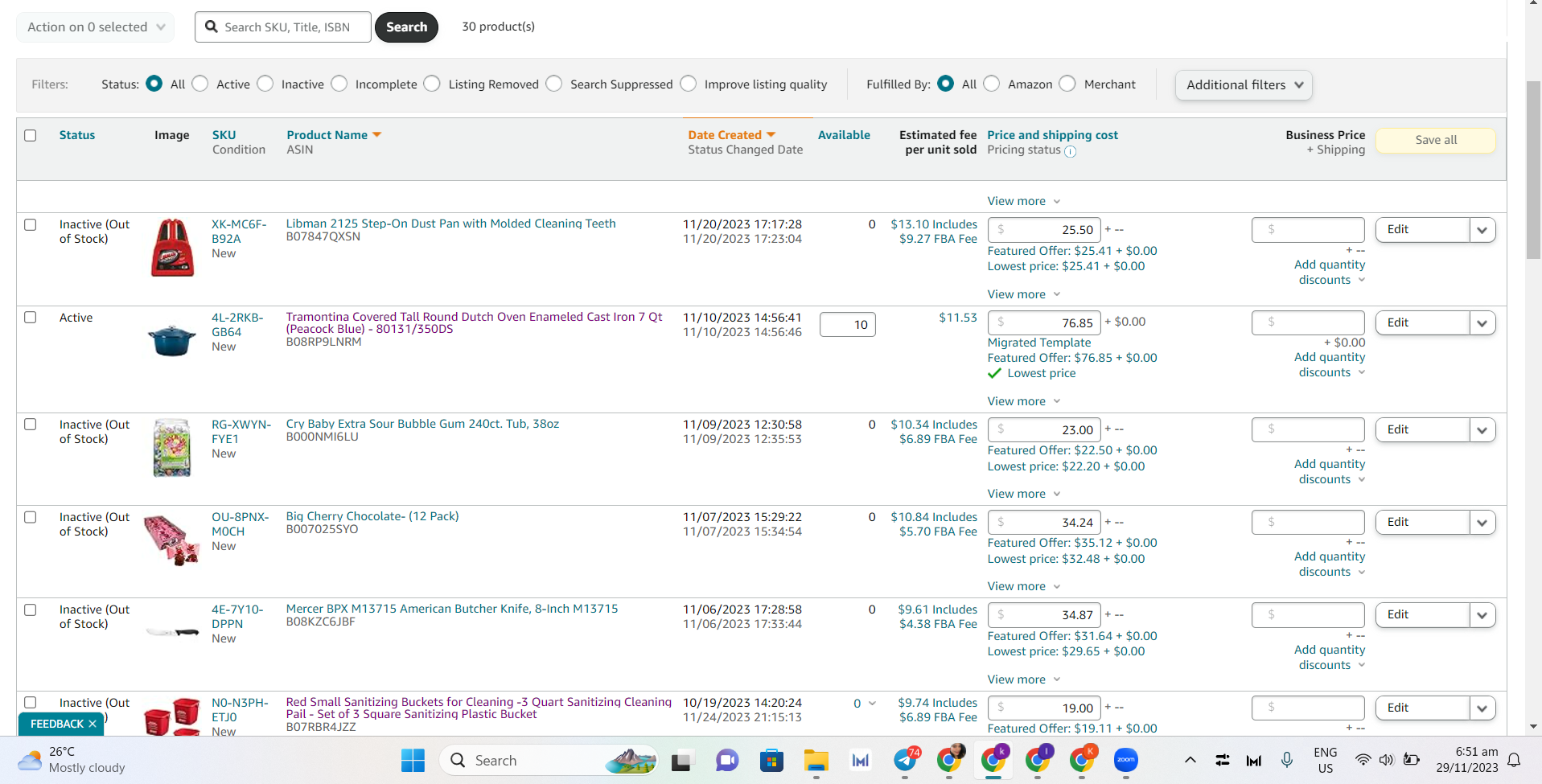Sort by the Status column header
The image size is (1542, 784).
[x=77, y=135]
